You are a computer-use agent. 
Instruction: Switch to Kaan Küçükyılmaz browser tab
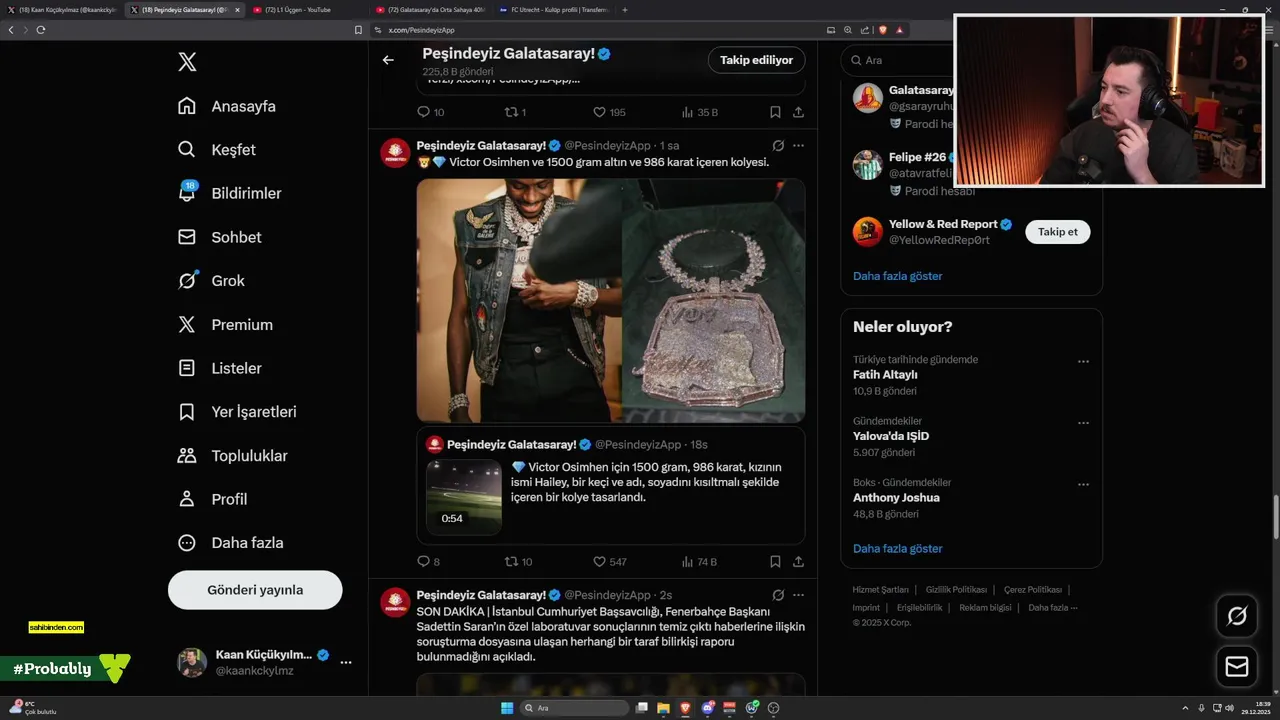click(66, 10)
